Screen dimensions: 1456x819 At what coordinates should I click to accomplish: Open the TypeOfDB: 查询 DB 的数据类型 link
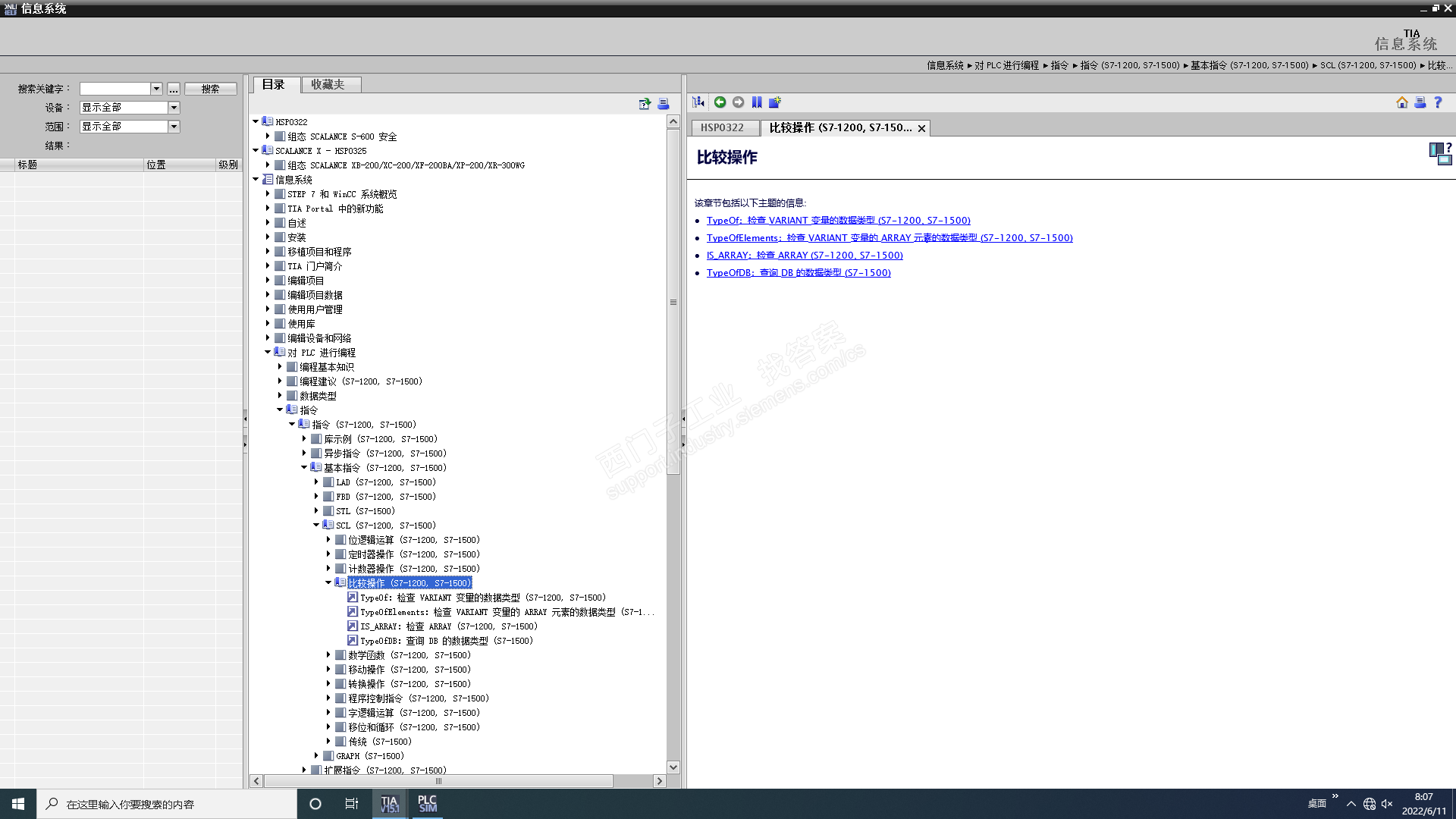(x=798, y=273)
